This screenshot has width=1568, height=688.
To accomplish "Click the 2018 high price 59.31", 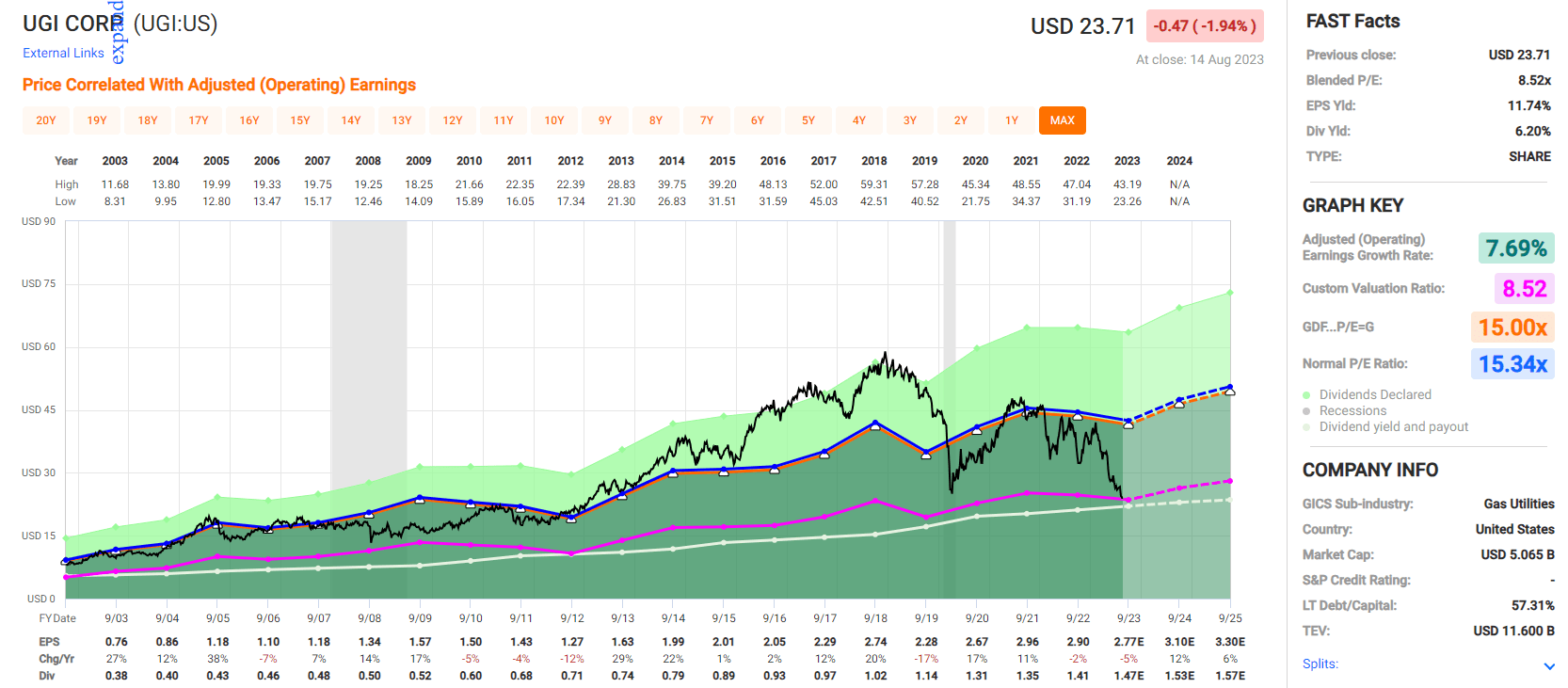I will (x=874, y=184).
